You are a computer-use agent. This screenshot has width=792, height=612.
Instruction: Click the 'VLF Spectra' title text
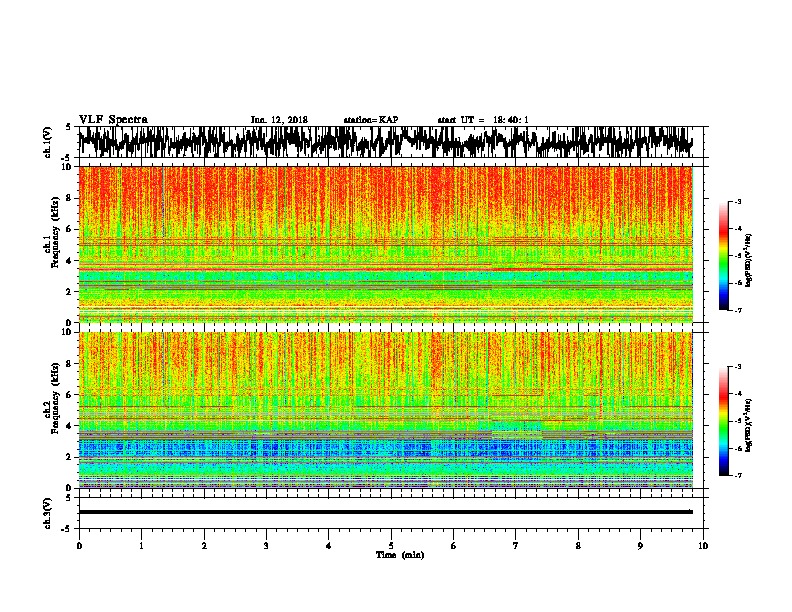pyautogui.click(x=113, y=120)
